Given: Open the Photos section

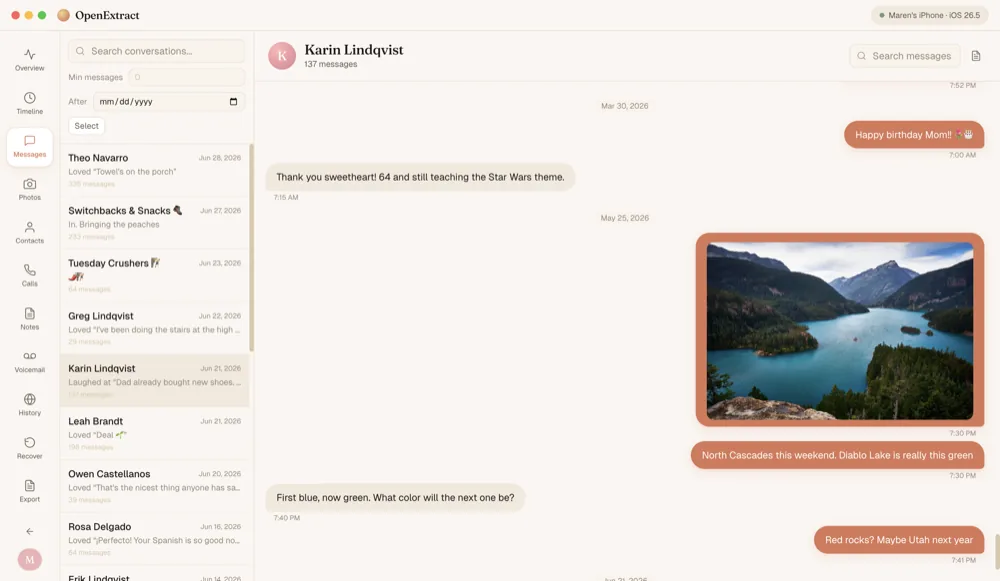Looking at the screenshot, I should 29,189.
